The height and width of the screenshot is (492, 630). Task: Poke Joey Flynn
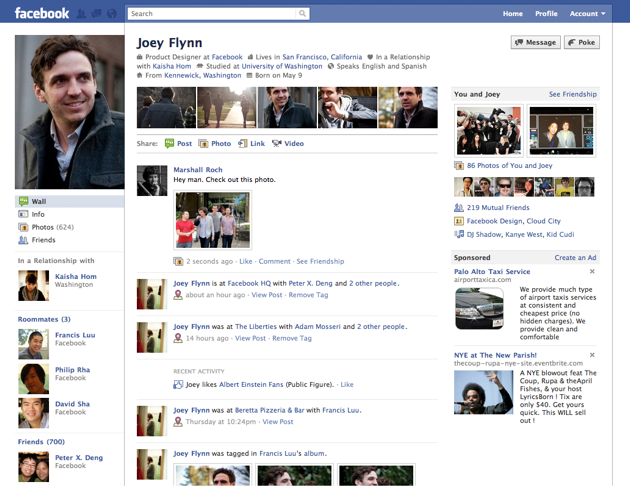[x=582, y=43]
